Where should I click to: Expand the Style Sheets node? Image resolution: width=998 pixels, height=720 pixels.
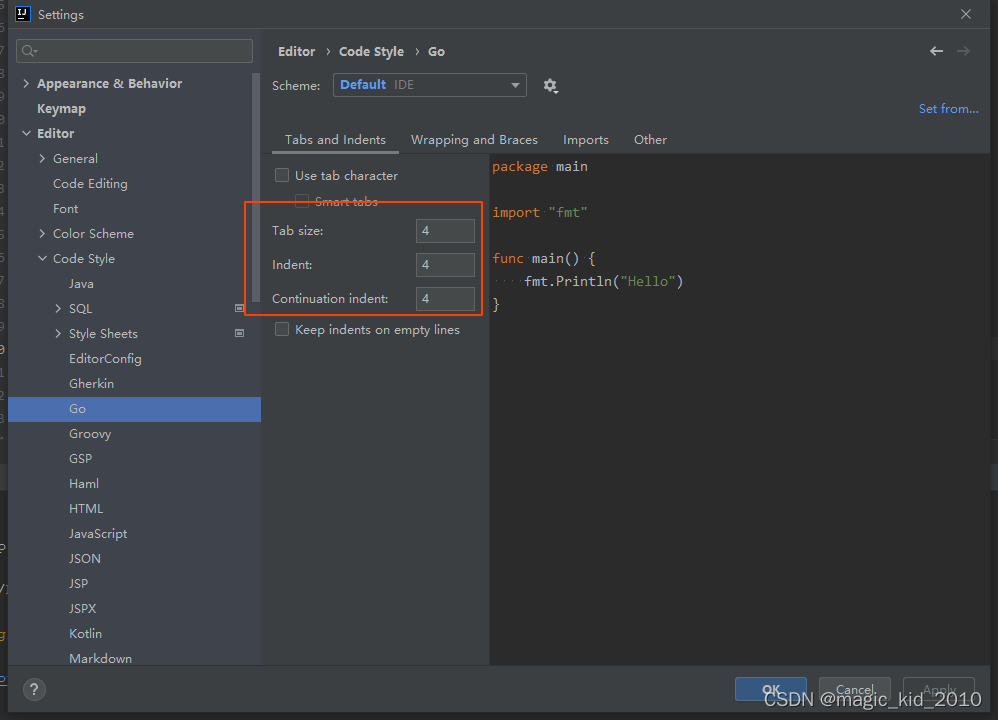click(x=58, y=334)
